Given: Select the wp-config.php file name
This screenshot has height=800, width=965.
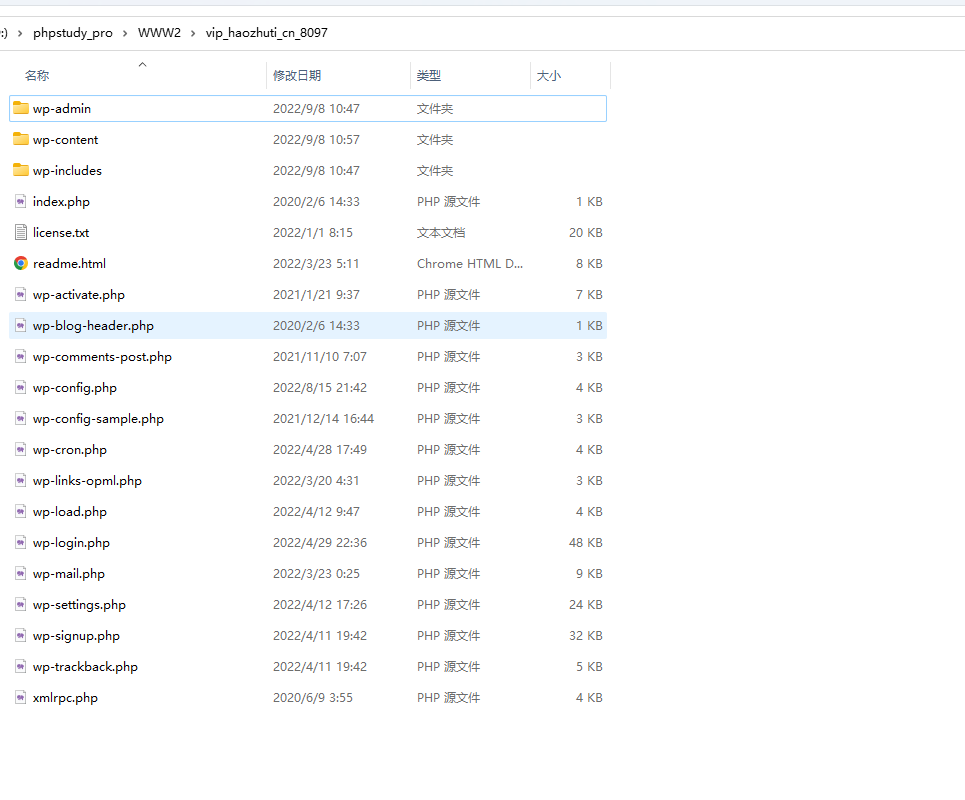Looking at the screenshot, I should 74,388.
